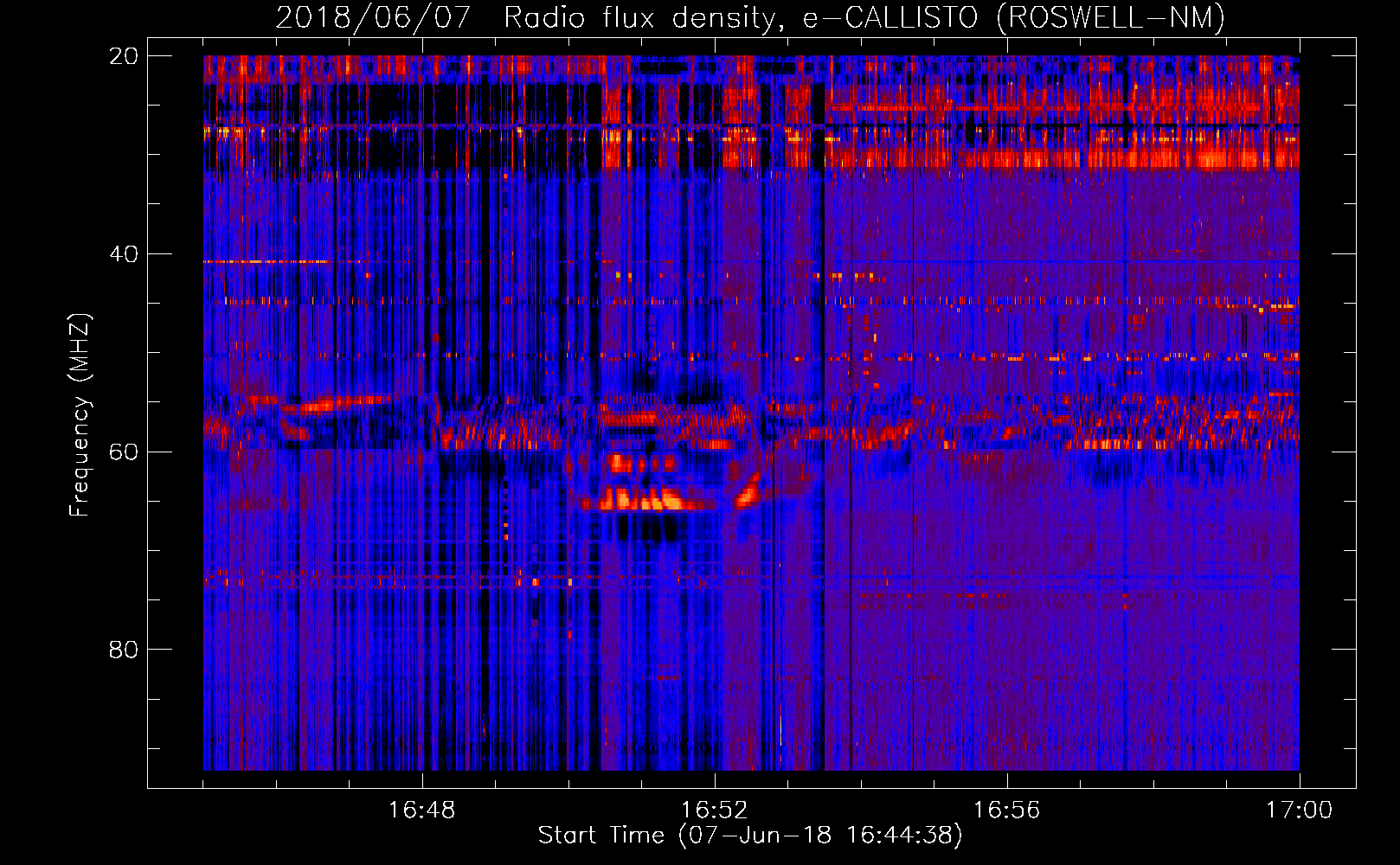The width and height of the screenshot is (1400, 865).
Task: Click the 'Frequency (MHZ)' axis label
Action: pos(79,415)
